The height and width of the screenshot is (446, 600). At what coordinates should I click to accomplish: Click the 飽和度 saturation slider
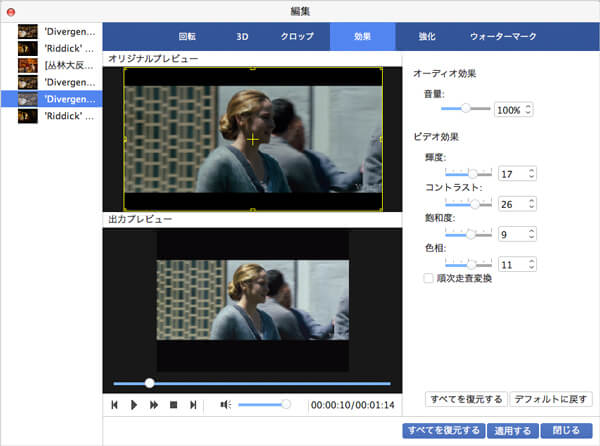[468, 234]
